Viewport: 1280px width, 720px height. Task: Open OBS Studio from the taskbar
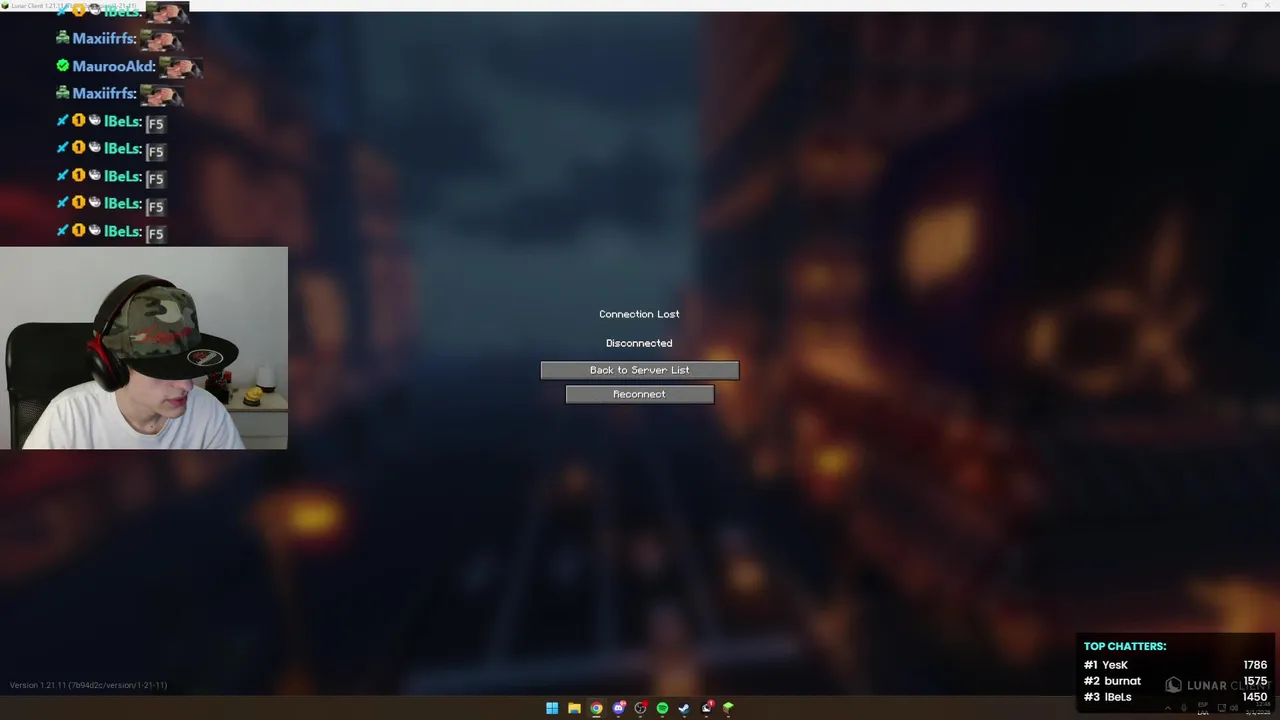click(x=640, y=708)
